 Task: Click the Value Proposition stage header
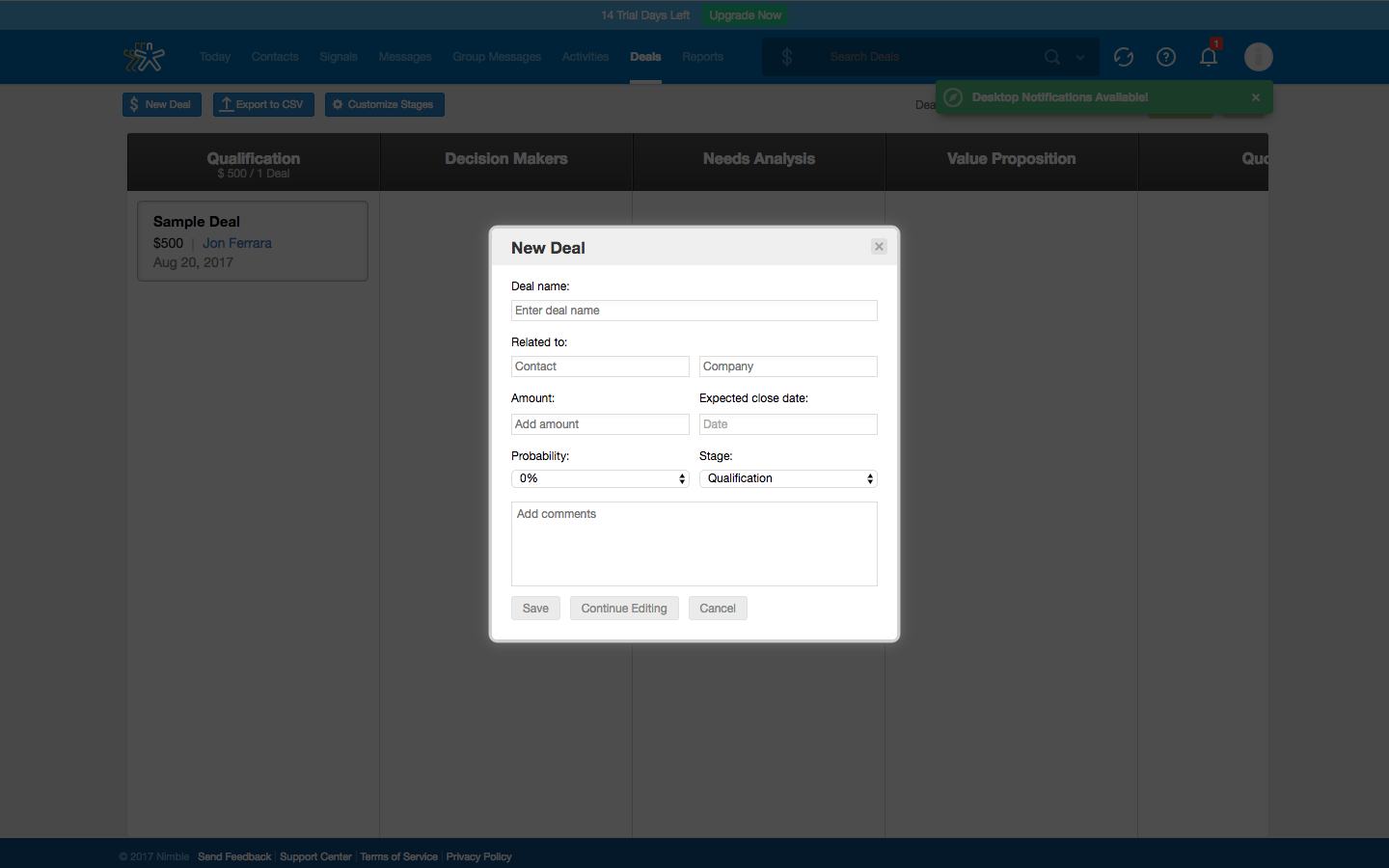[1012, 162]
